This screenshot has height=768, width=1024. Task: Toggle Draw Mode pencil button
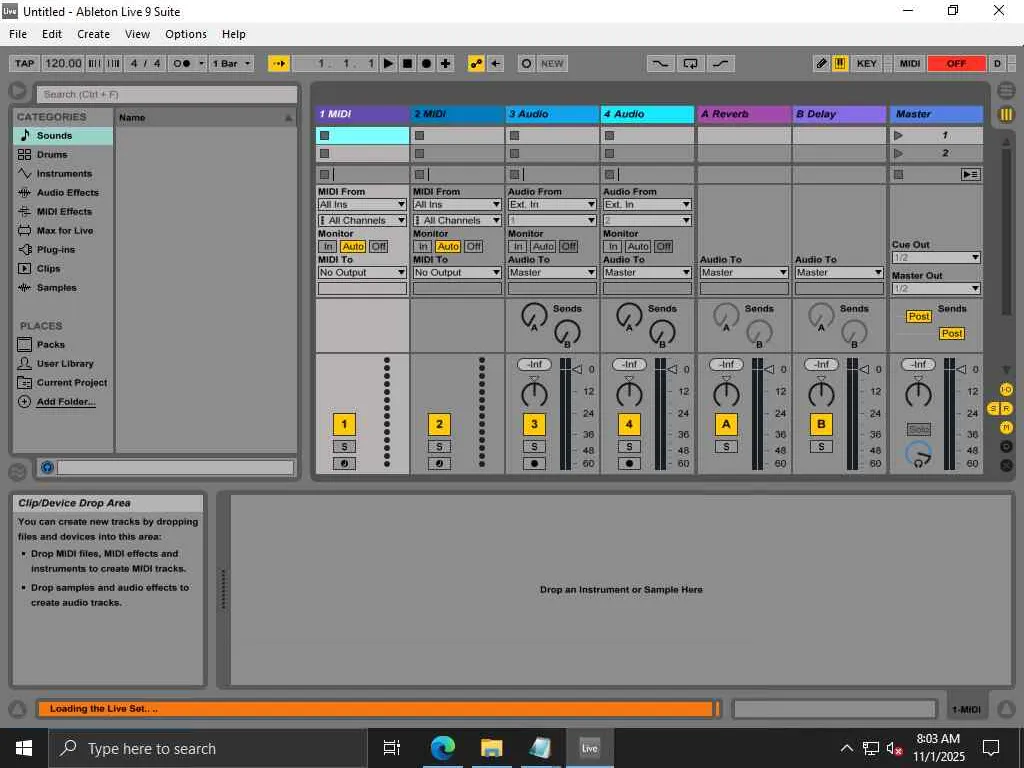[822, 63]
